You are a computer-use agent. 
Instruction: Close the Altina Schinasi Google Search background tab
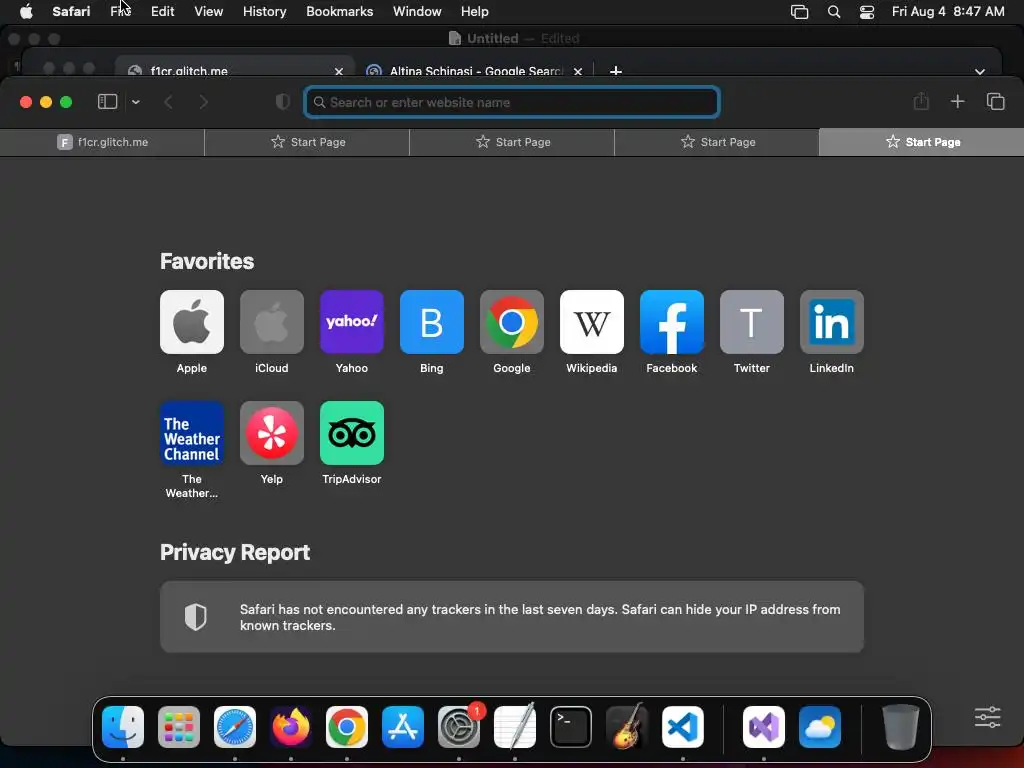pos(578,71)
